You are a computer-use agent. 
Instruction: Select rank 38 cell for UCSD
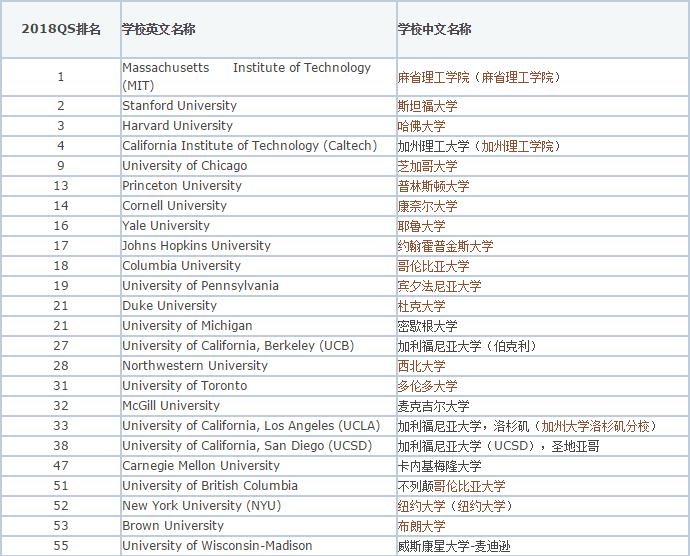[x=61, y=446]
